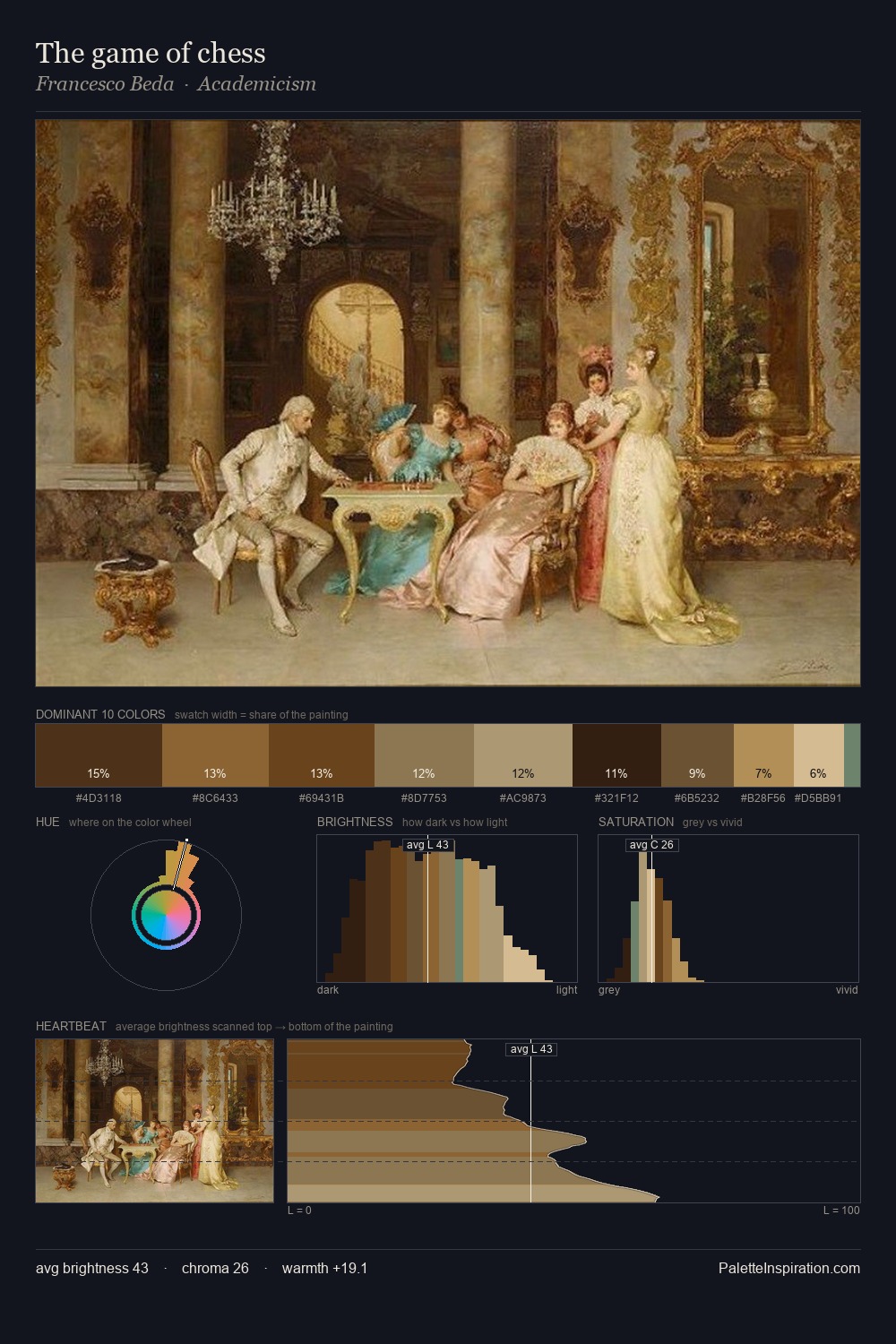Select the #8C6433 color swatch
This screenshot has height=1344, width=896.
point(215,754)
